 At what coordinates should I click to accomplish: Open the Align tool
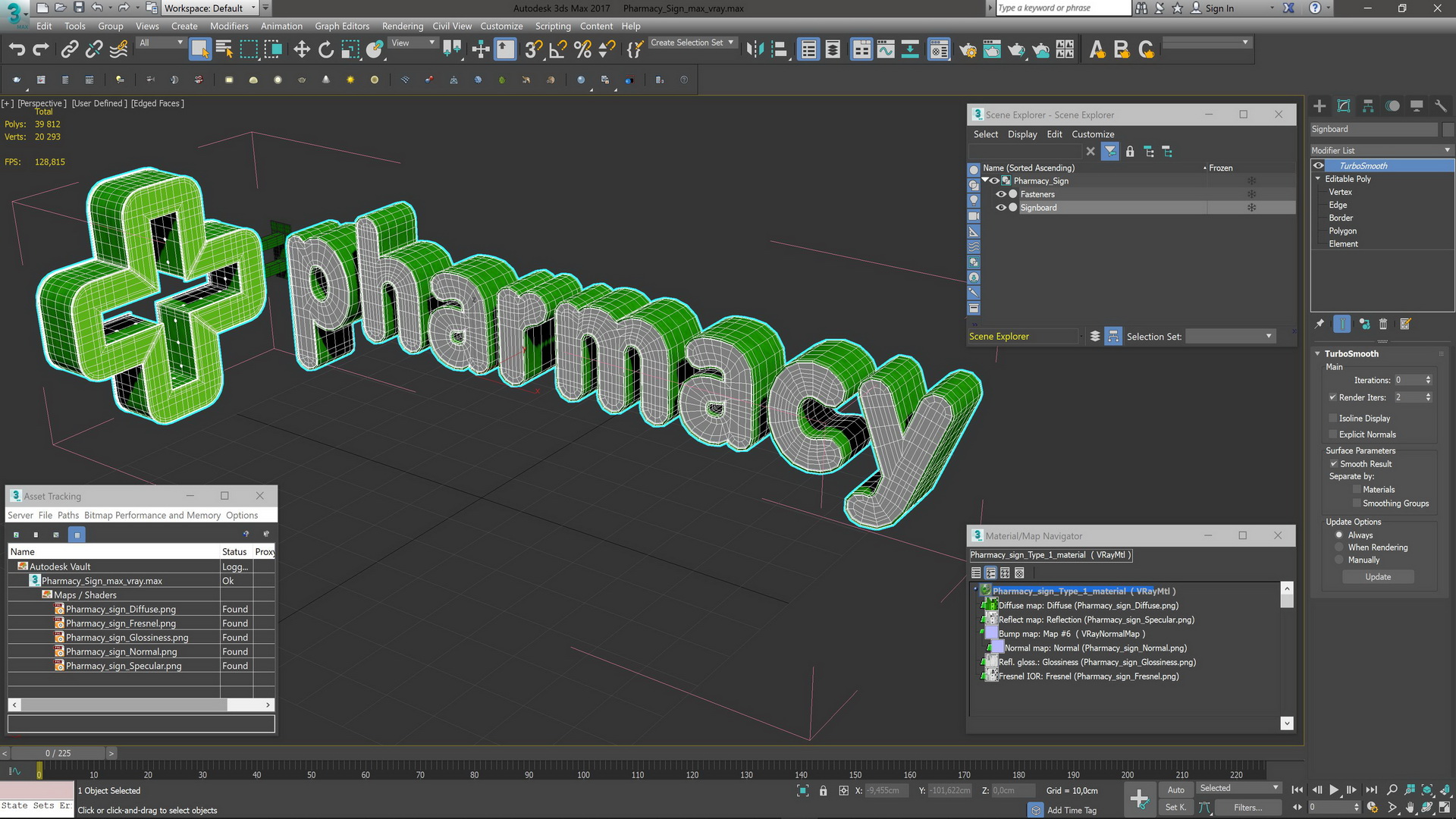click(x=779, y=50)
